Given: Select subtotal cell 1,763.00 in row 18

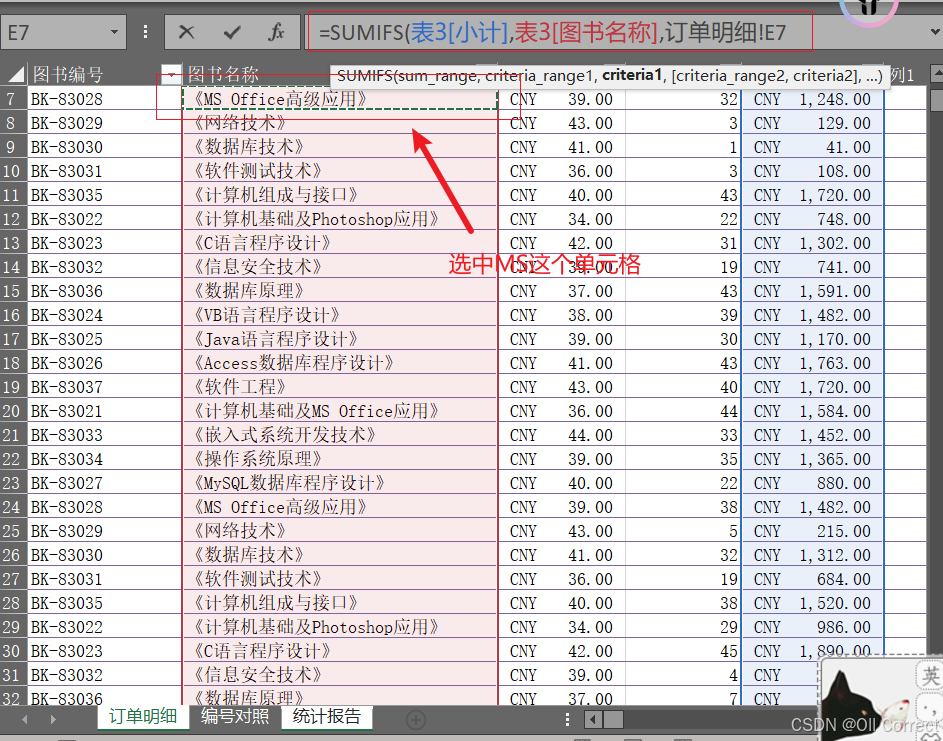Looking at the screenshot, I should tap(812, 363).
